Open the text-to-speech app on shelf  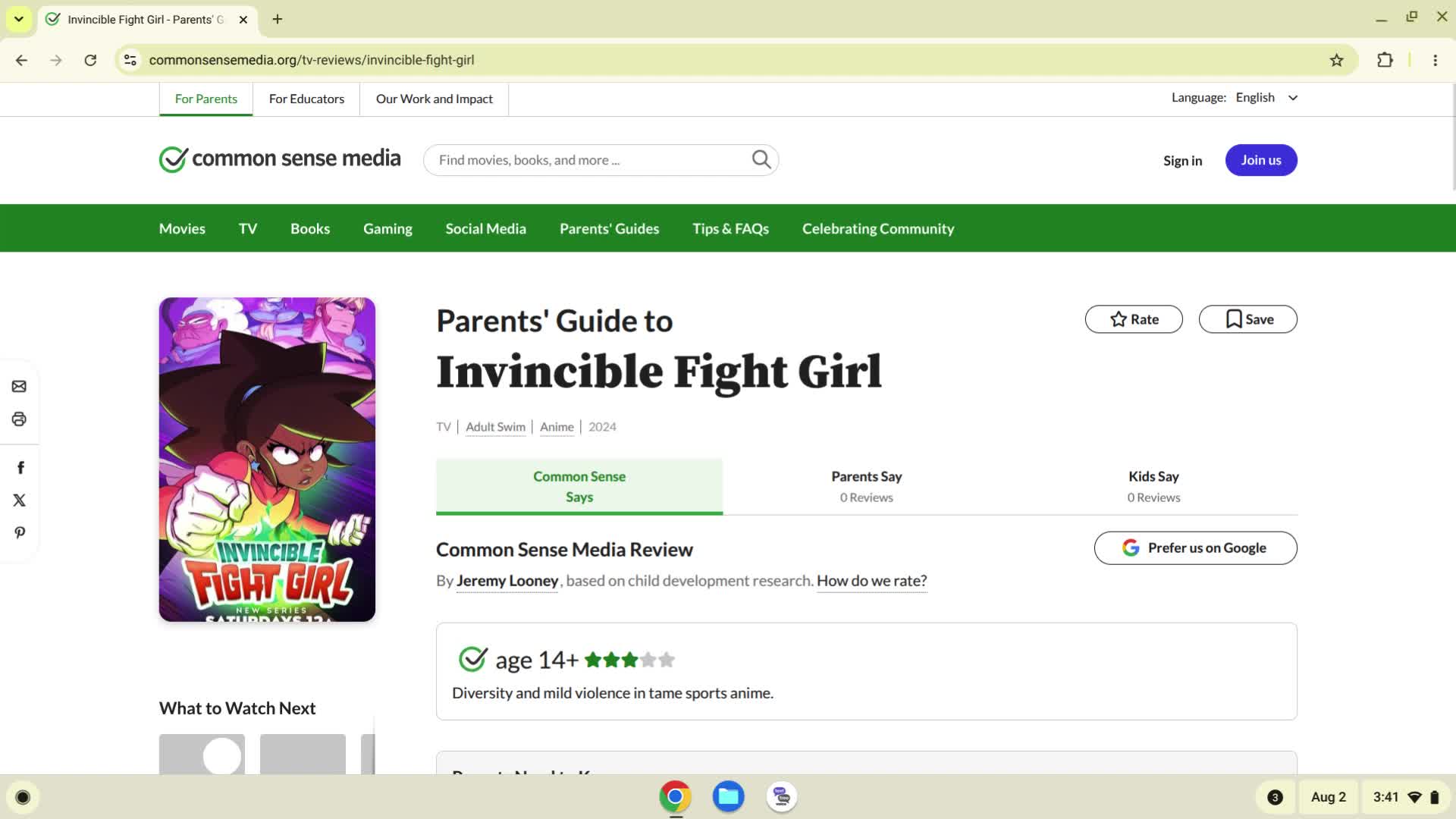point(782,797)
